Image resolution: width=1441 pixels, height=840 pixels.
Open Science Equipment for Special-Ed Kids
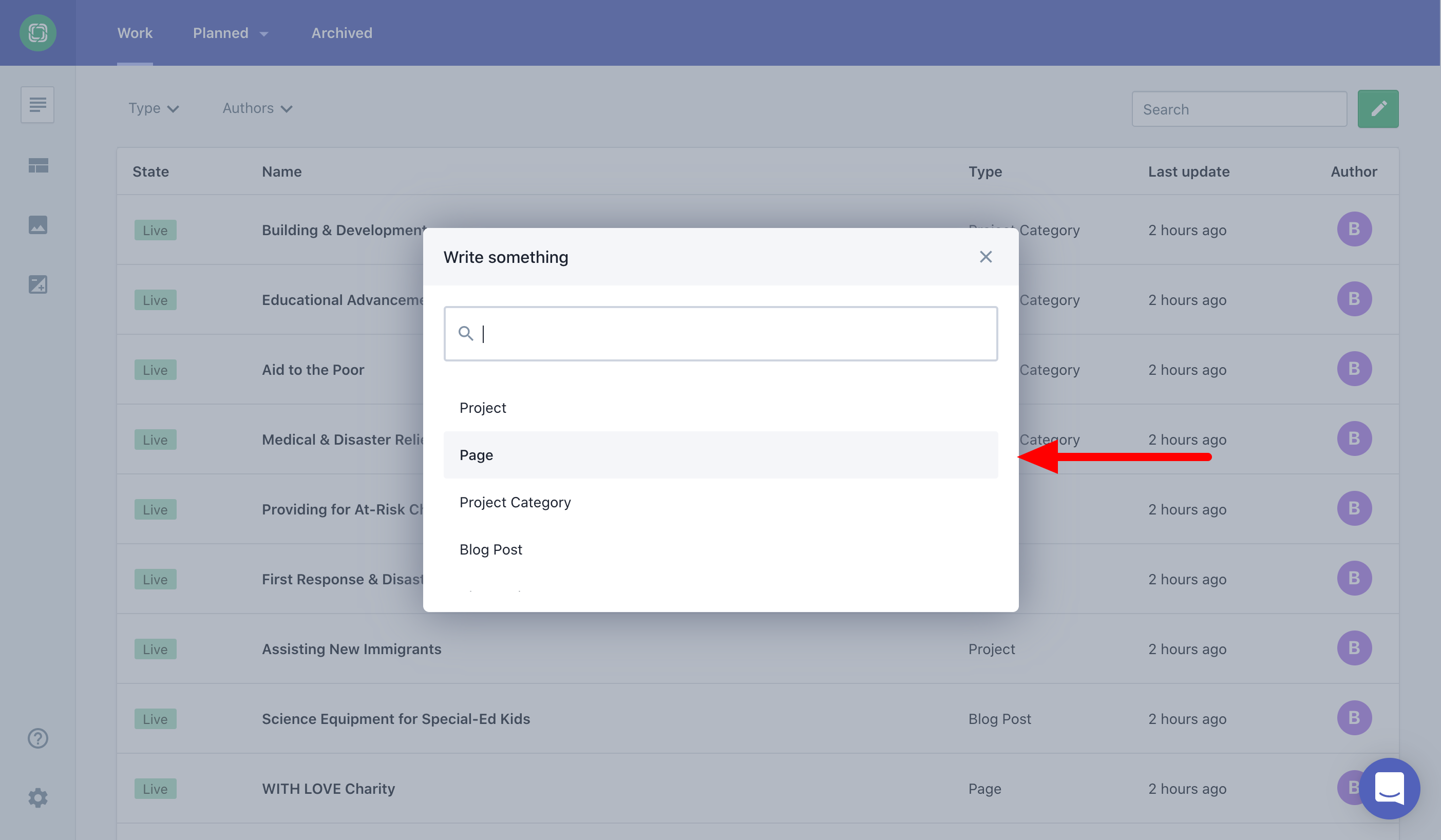pos(396,719)
